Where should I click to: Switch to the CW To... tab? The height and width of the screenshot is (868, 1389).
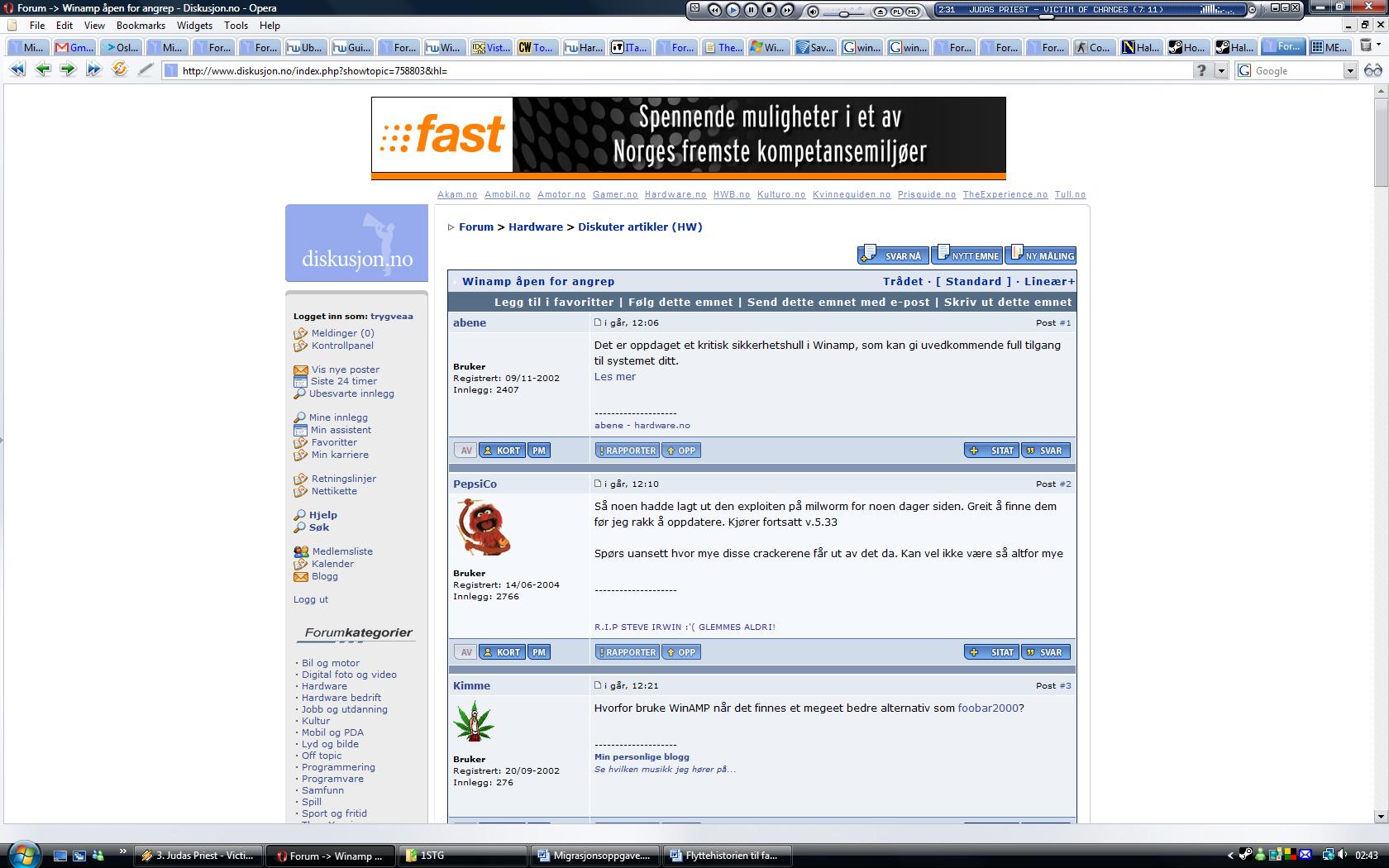(537, 47)
